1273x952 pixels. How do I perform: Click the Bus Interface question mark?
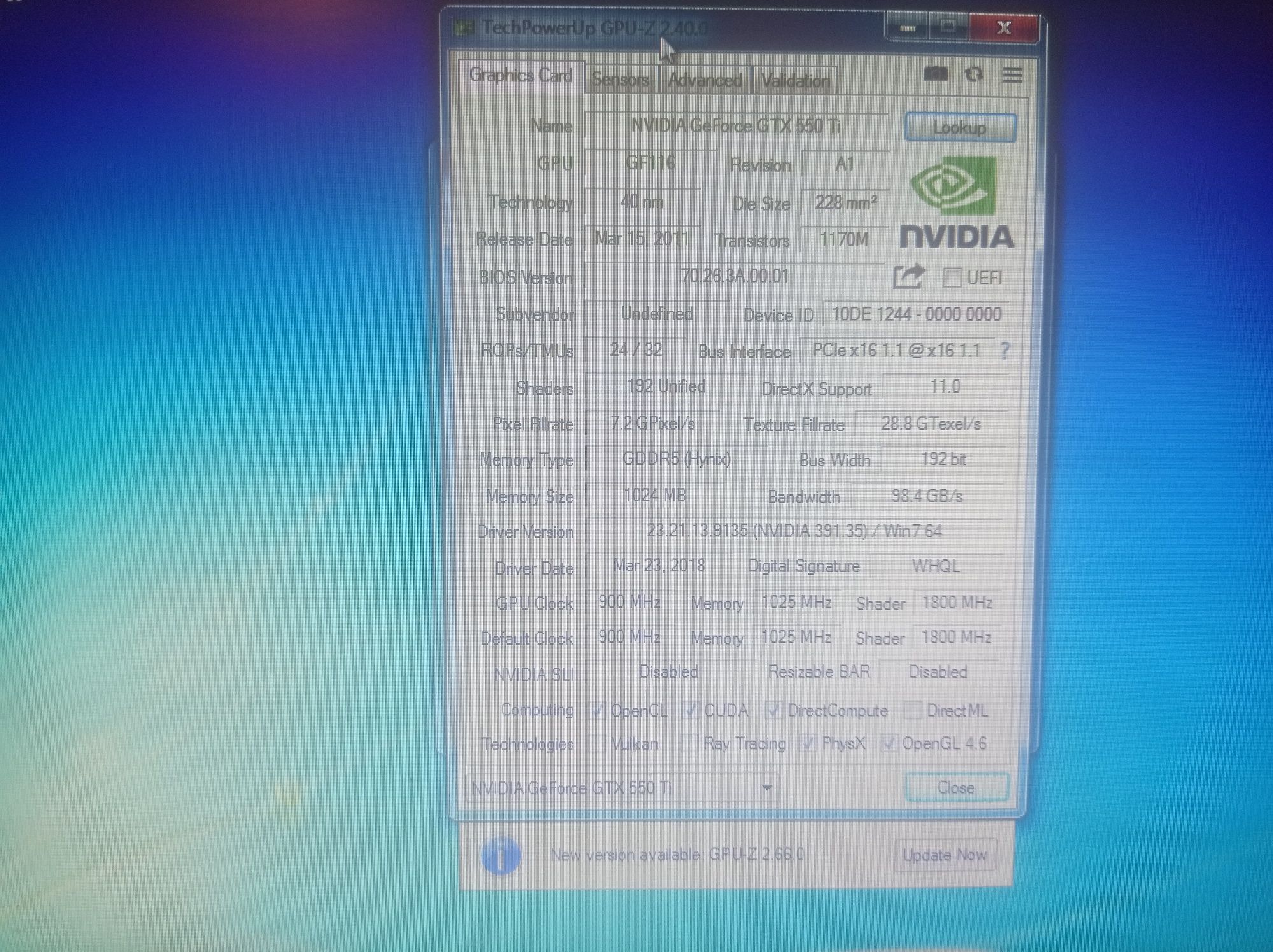point(1005,351)
